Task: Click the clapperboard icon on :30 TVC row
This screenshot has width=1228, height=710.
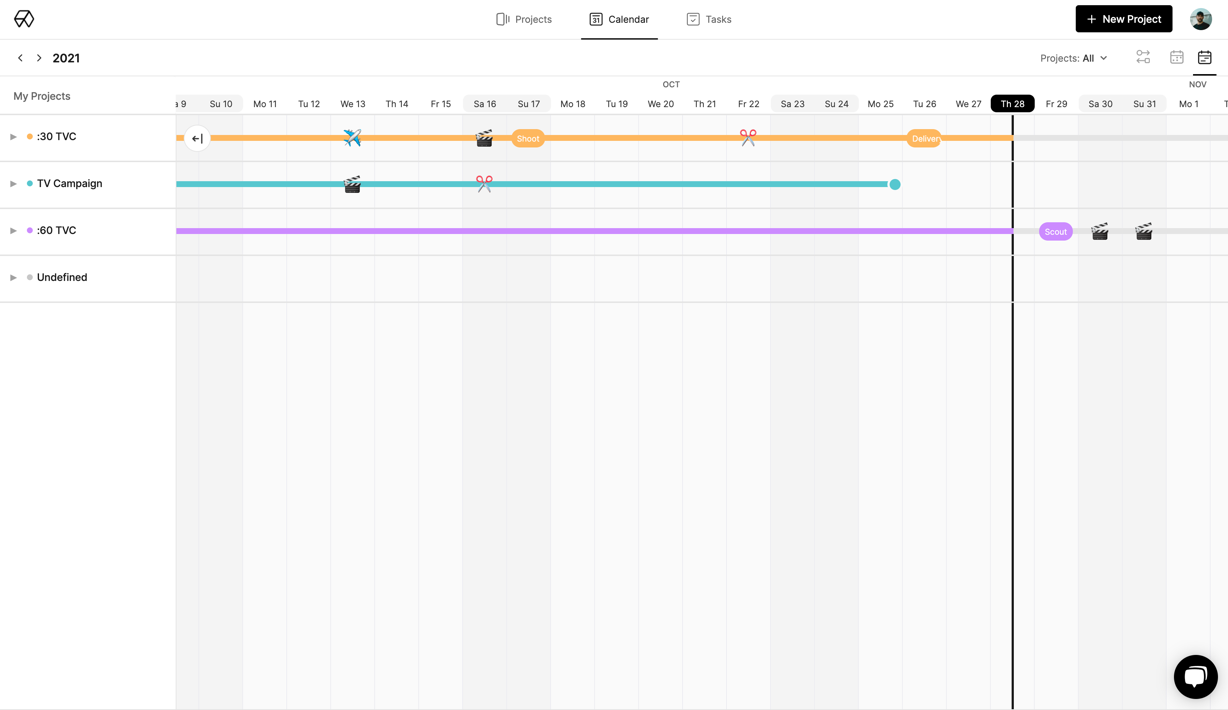Action: tap(484, 138)
